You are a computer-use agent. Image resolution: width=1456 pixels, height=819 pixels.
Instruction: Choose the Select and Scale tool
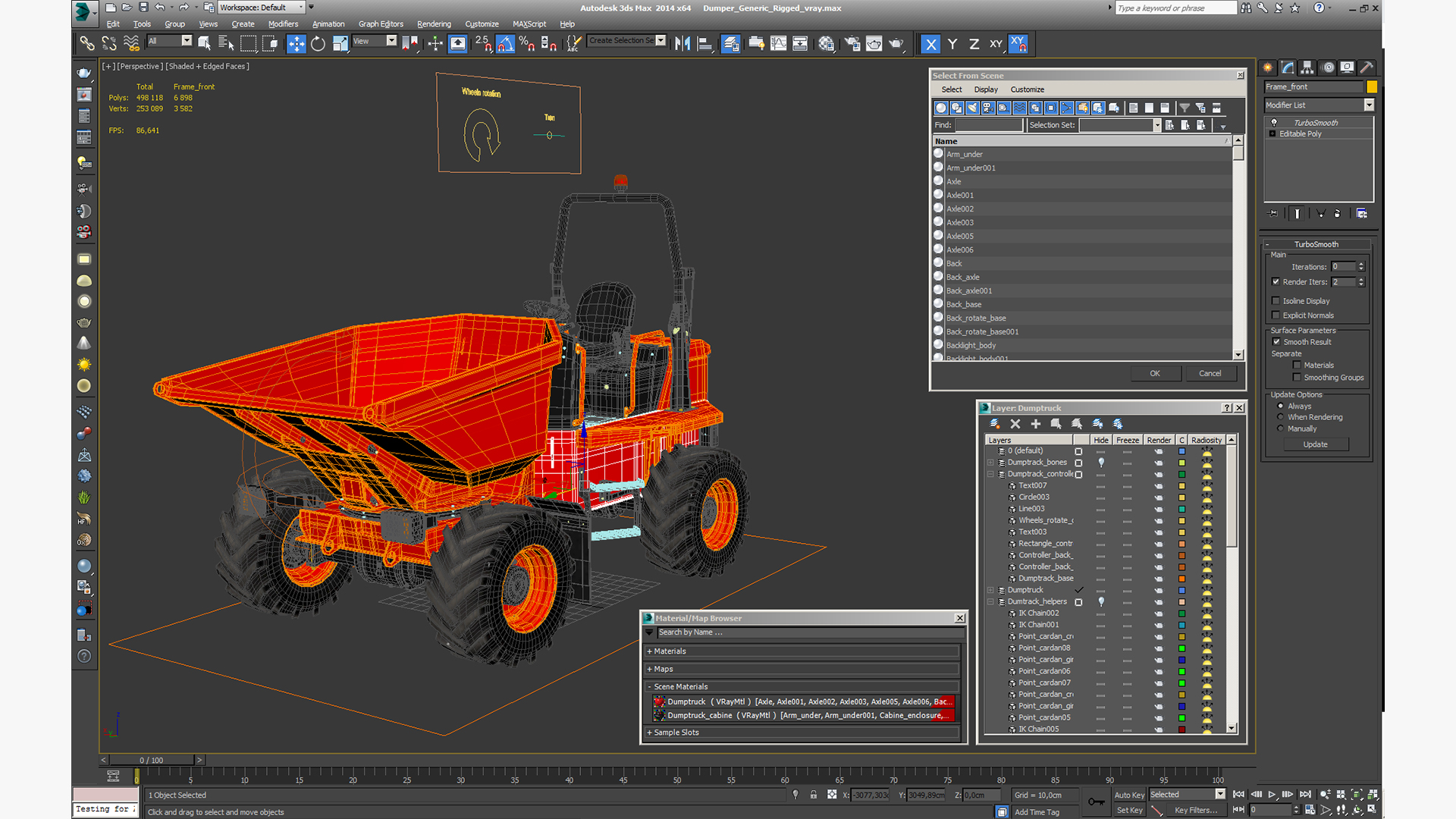tap(340, 44)
